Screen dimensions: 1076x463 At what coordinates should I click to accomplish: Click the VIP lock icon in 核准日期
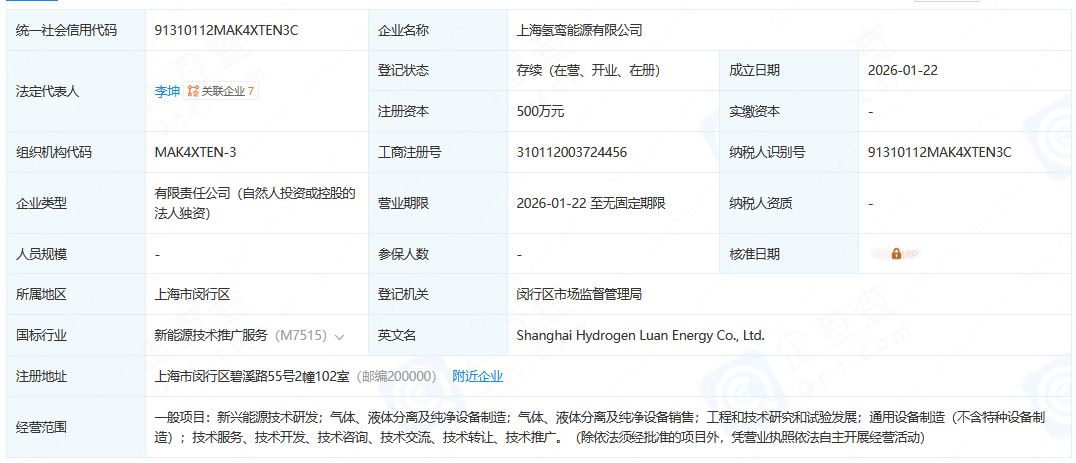tap(896, 254)
